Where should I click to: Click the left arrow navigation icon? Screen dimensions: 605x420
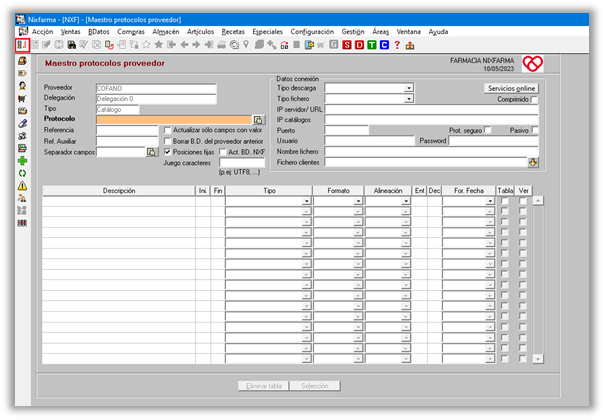pyautogui.click(x=184, y=45)
